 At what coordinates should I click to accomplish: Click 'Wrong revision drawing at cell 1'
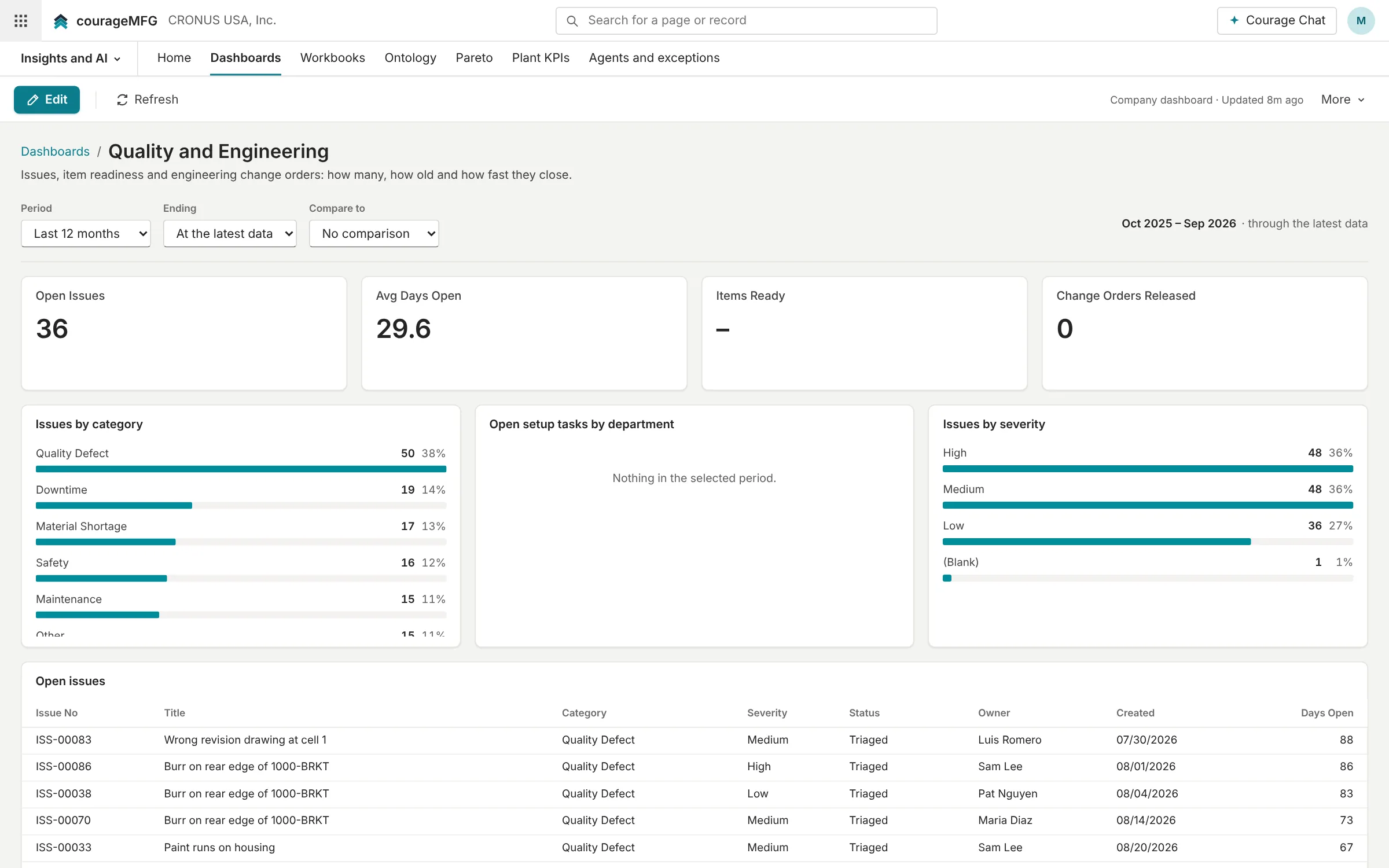[245, 740]
